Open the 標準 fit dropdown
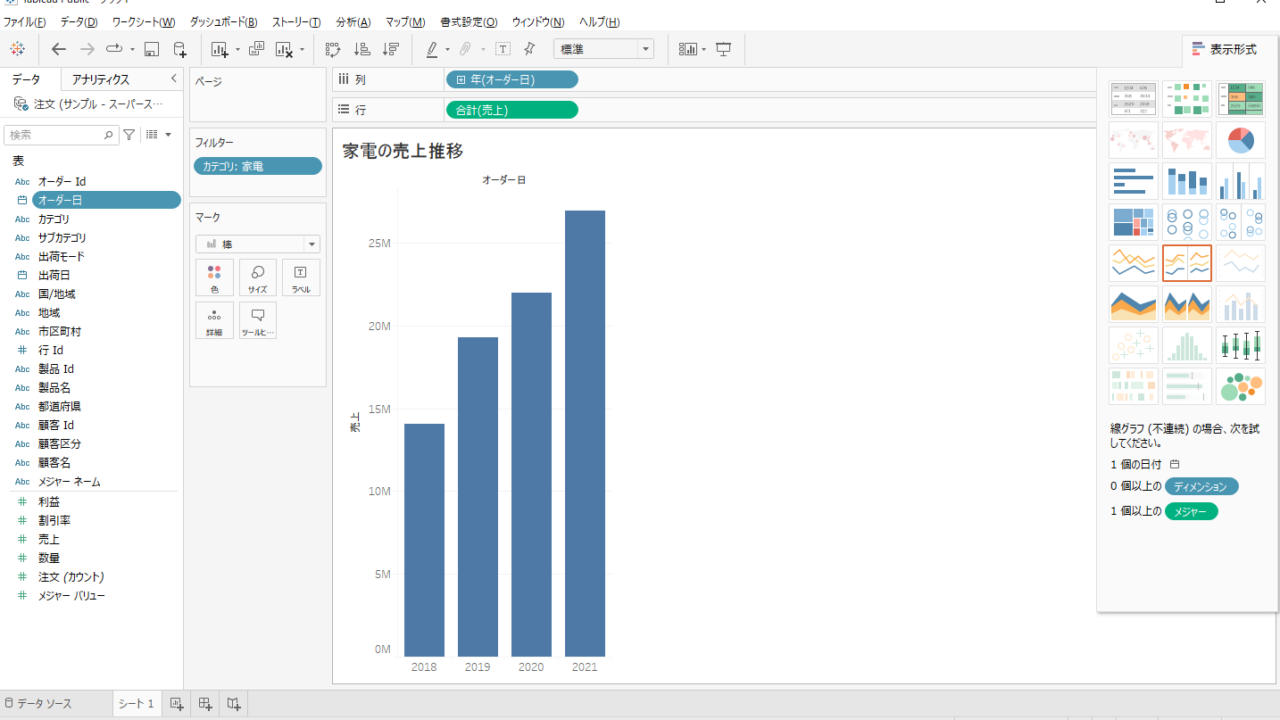The height and width of the screenshot is (720, 1280). point(604,49)
